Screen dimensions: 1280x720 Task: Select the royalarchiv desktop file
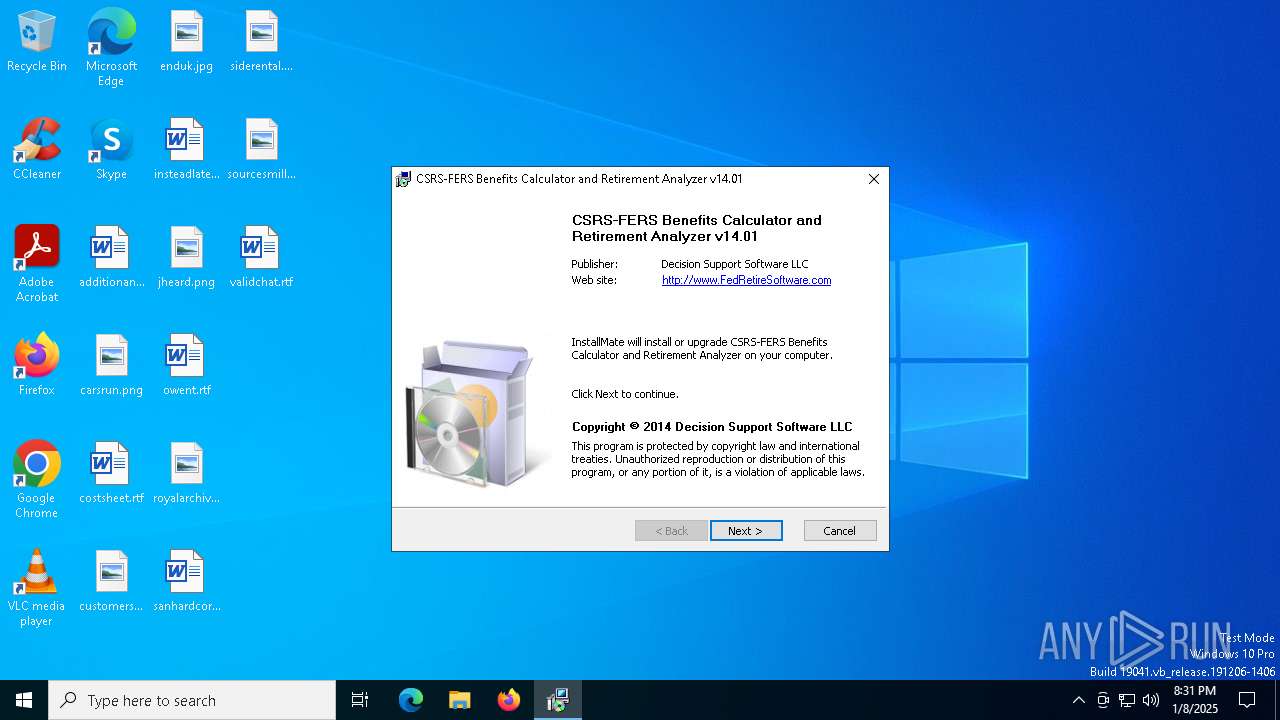pyautogui.click(x=186, y=474)
